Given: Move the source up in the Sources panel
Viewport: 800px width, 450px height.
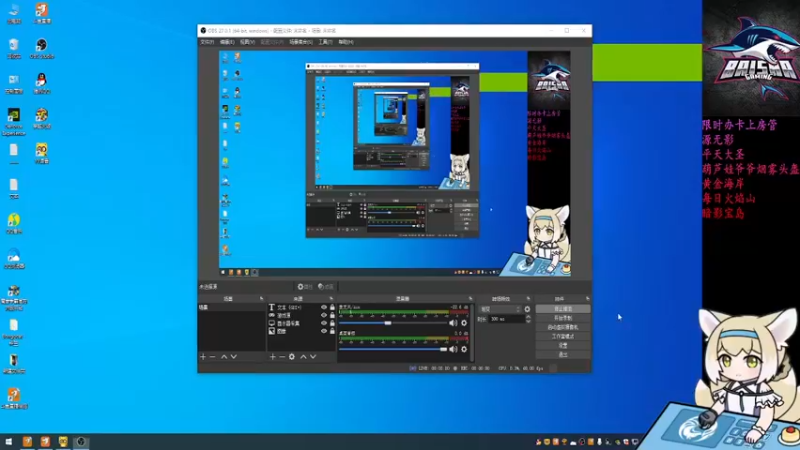Looking at the screenshot, I should (303, 357).
